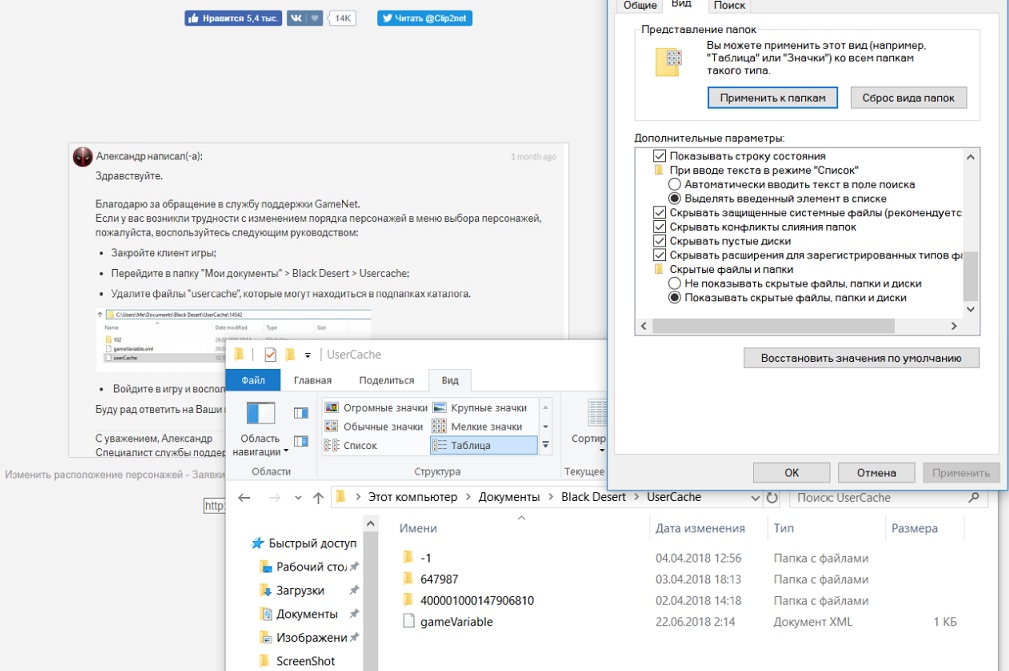The height and width of the screenshot is (671, 1009).
Task: Switch to the Вид ribbon tab
Action: click(x=450, y=380)
